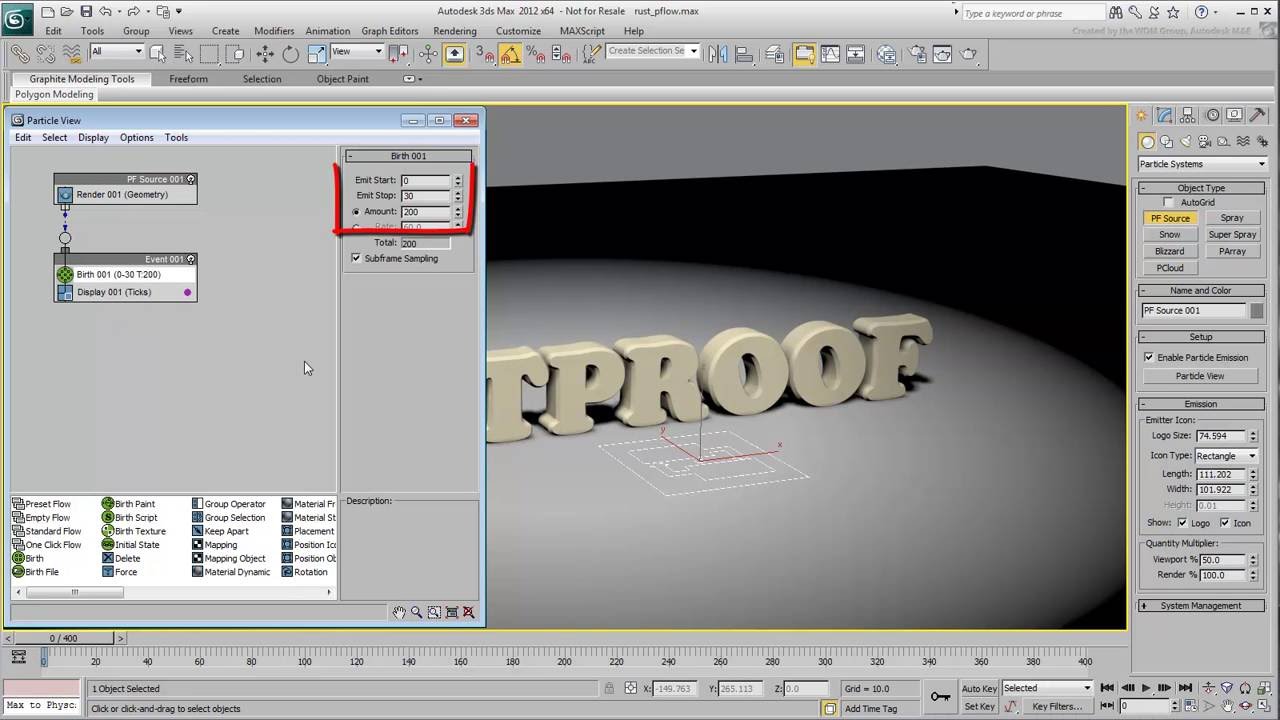Open the Rendering menu
Image resolution: width=1280 pixels, height=720 pixels.
pyautogui.click(x=455, y=31)
